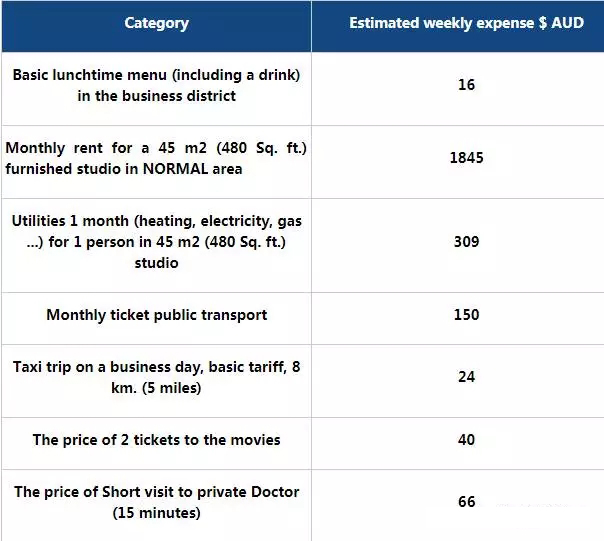Select the Monthly ticket public transport cell

(156, 315)
